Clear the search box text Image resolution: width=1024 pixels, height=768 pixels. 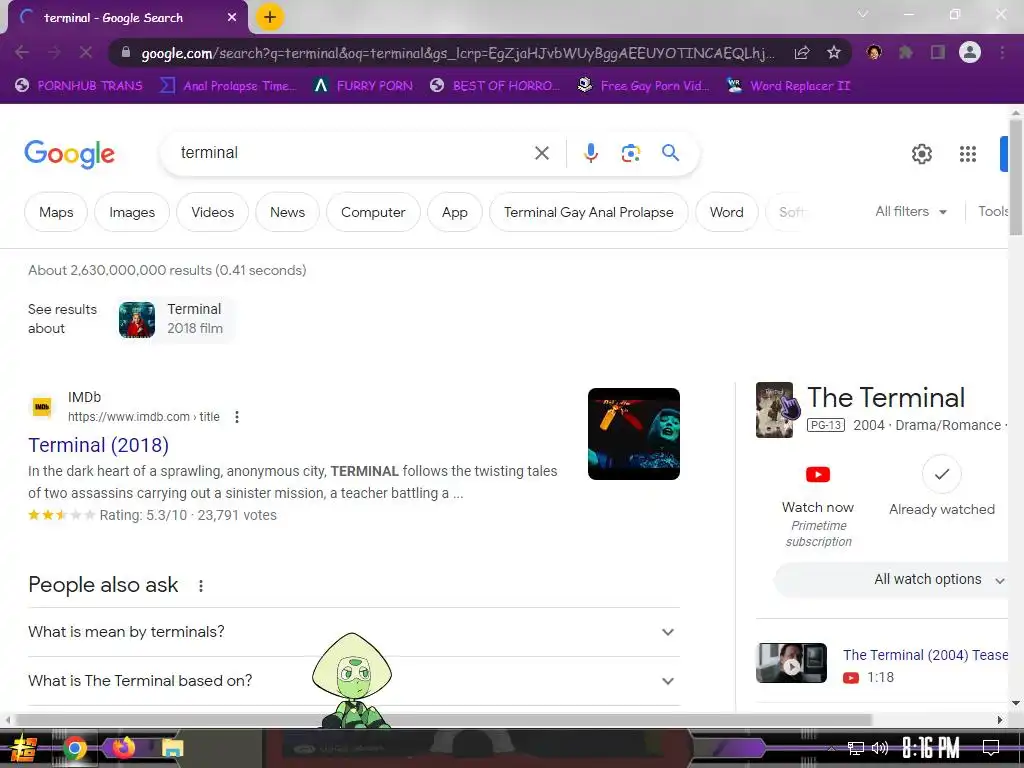[x=541, y=153]
